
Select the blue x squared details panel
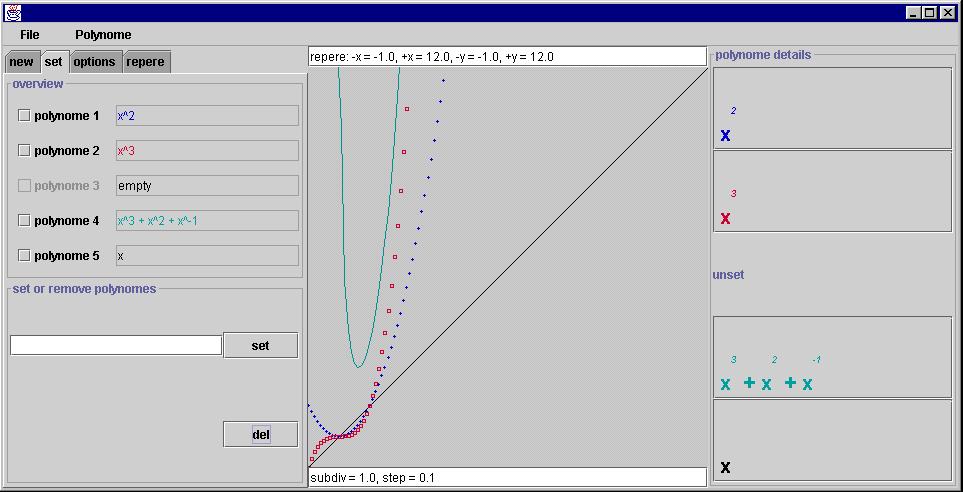(x=832, y=108)
